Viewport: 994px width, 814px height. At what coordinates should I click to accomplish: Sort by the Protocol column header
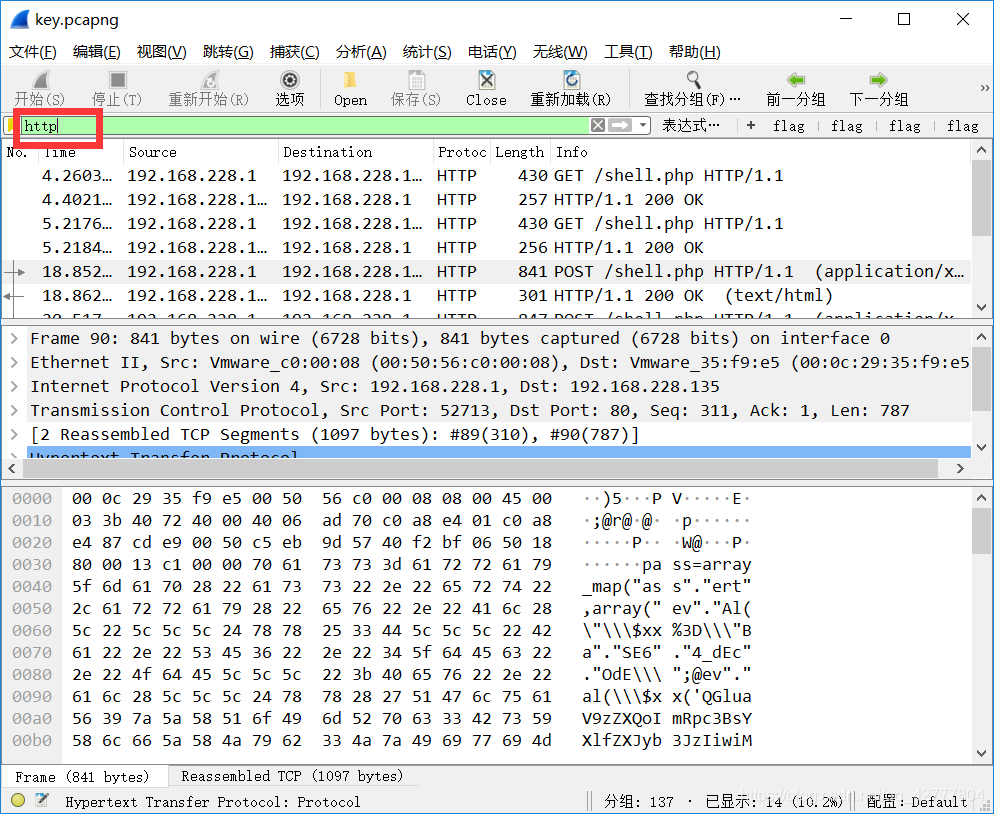[x=462, y=152]
